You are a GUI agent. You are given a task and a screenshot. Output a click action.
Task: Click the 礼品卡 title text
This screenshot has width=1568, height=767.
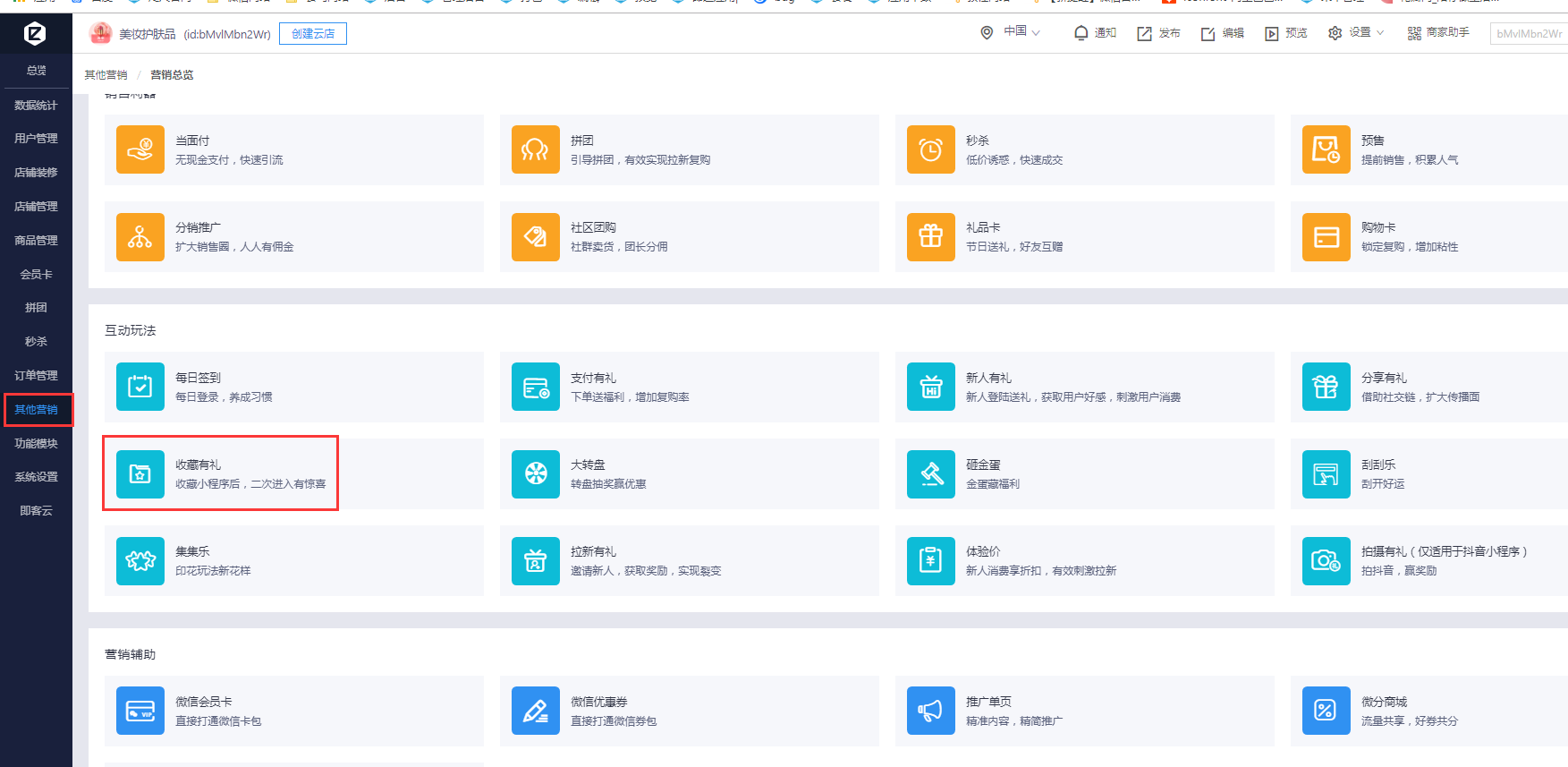pos(983,228)
